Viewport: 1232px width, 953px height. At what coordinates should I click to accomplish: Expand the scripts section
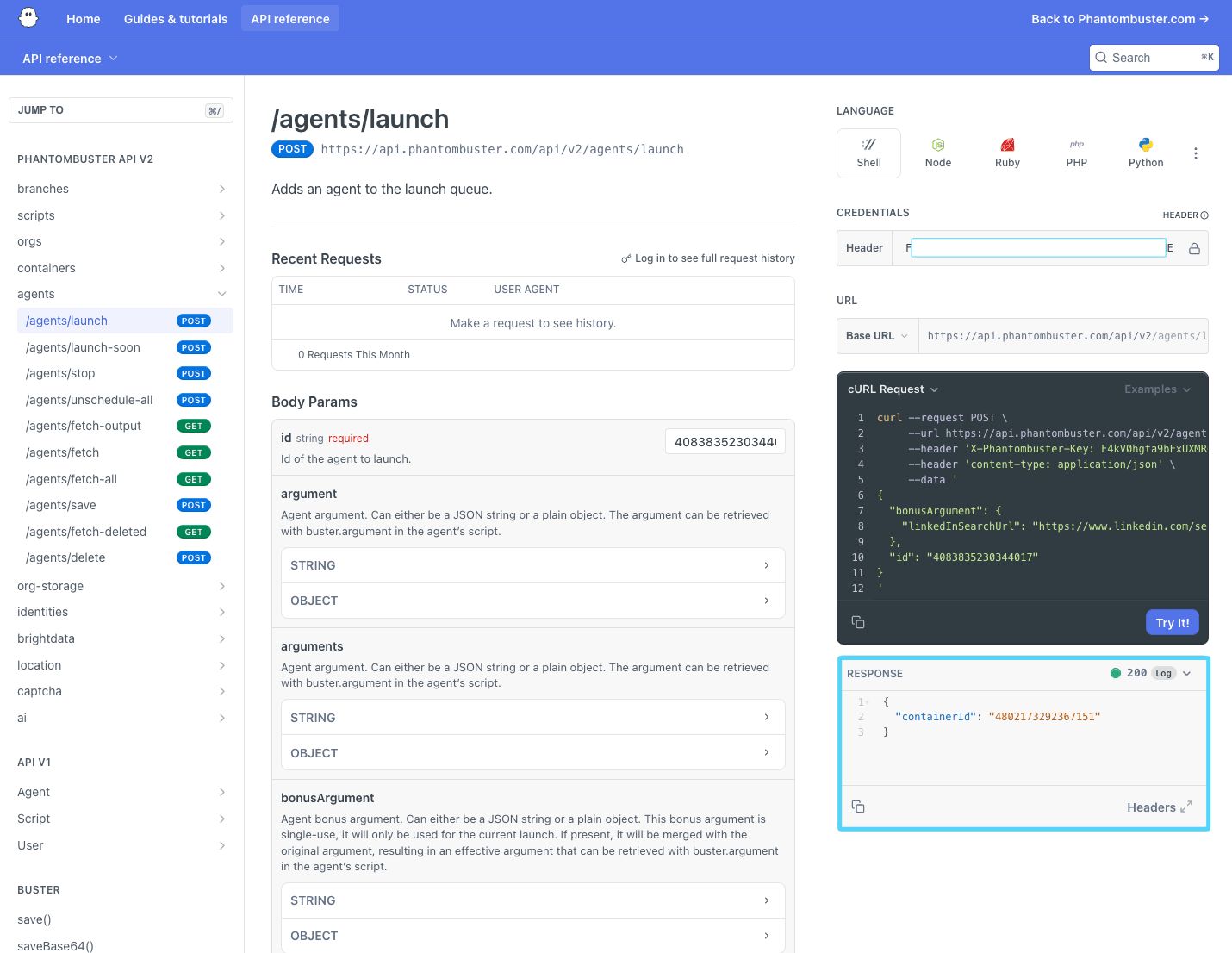click(221, 215)
